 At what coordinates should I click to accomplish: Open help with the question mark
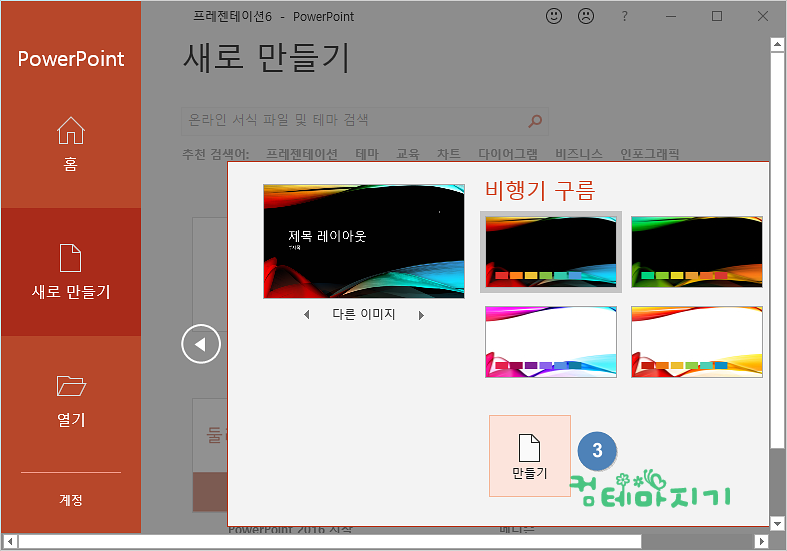pyautogui.click(x=624, y=16)
